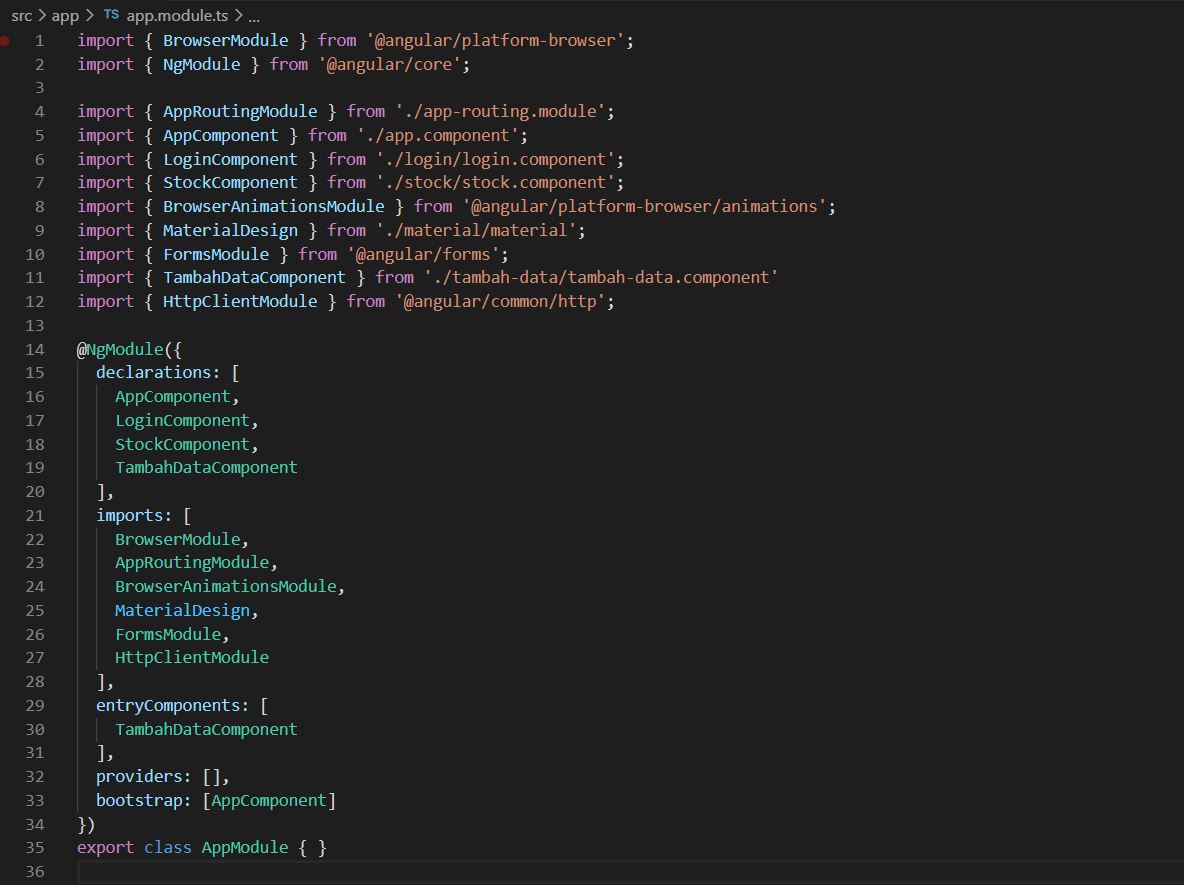Click MaterialDesign in the imports array
The width and height of the screenshot is (1184, 885).
[182, 610]
